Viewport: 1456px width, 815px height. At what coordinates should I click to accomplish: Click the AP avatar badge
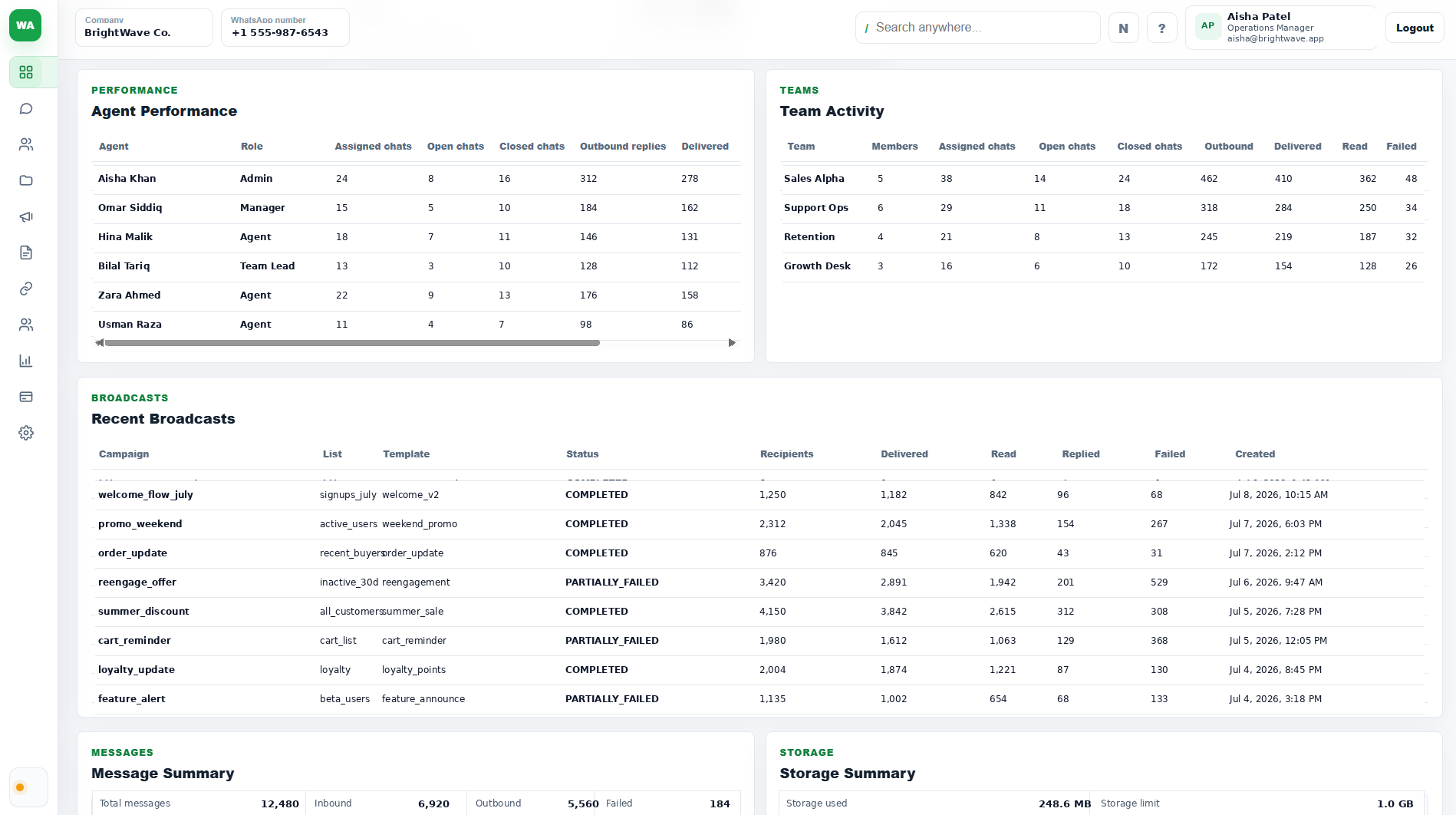click(x=1207, y=26)
